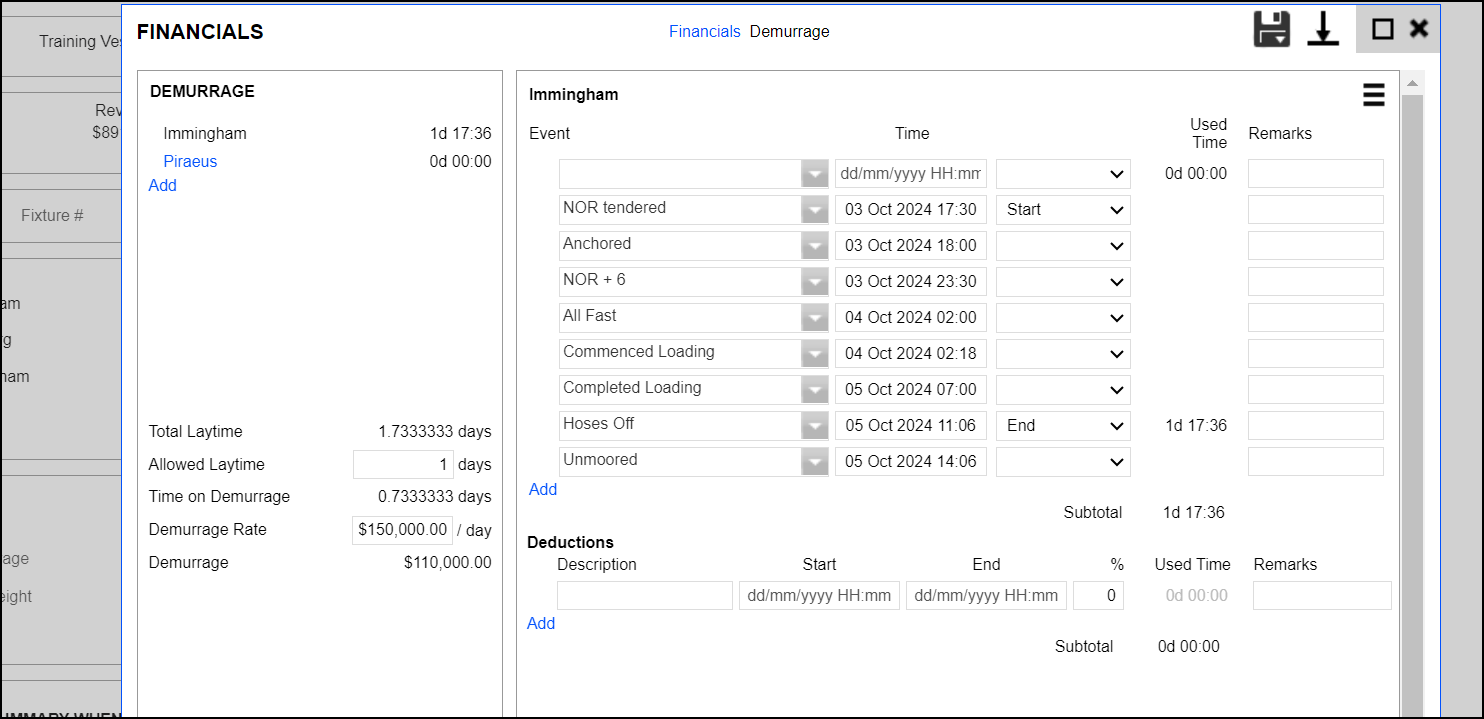
Task: Click the download arrow icon
Action: coord(1323,29)
